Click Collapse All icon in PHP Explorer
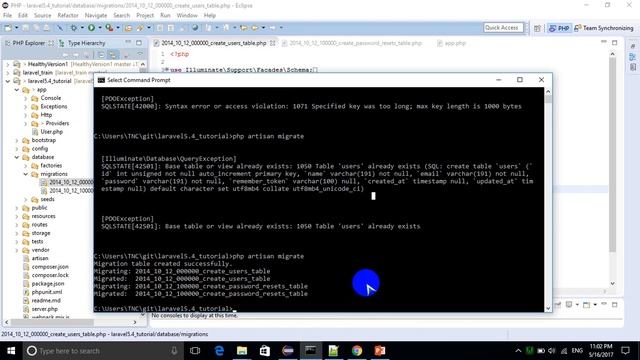Viewport: 640px width, 360px height. click(x=101, y=55)
